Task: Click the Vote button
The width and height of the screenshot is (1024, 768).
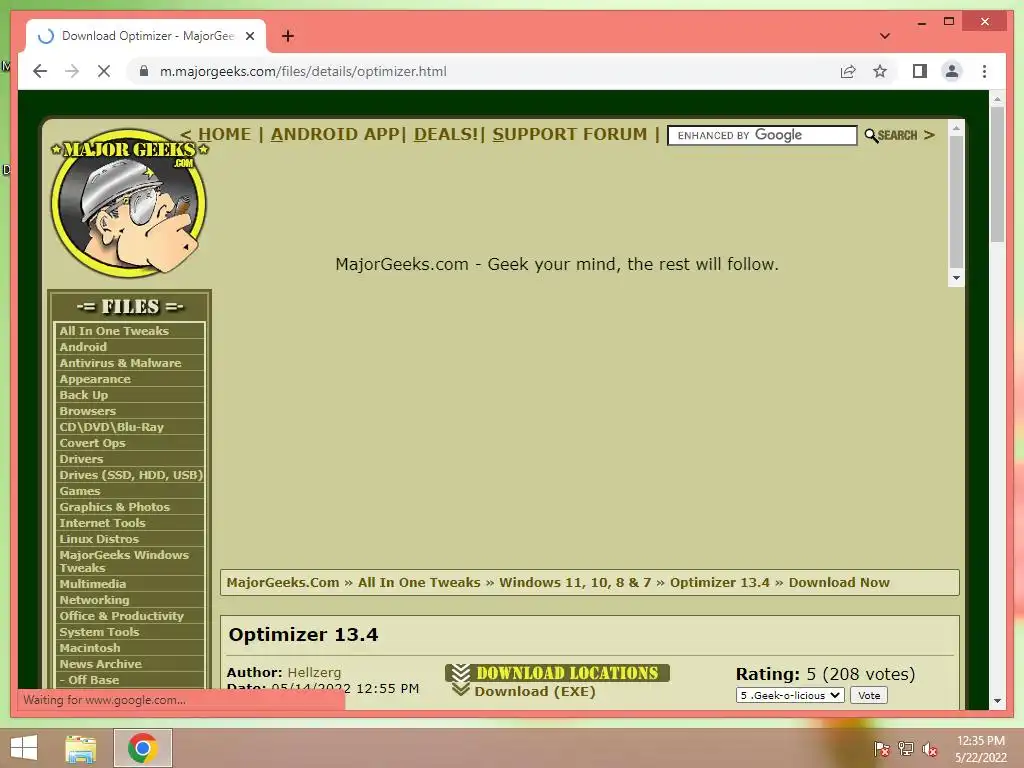Action: click(x=869, y=696)
